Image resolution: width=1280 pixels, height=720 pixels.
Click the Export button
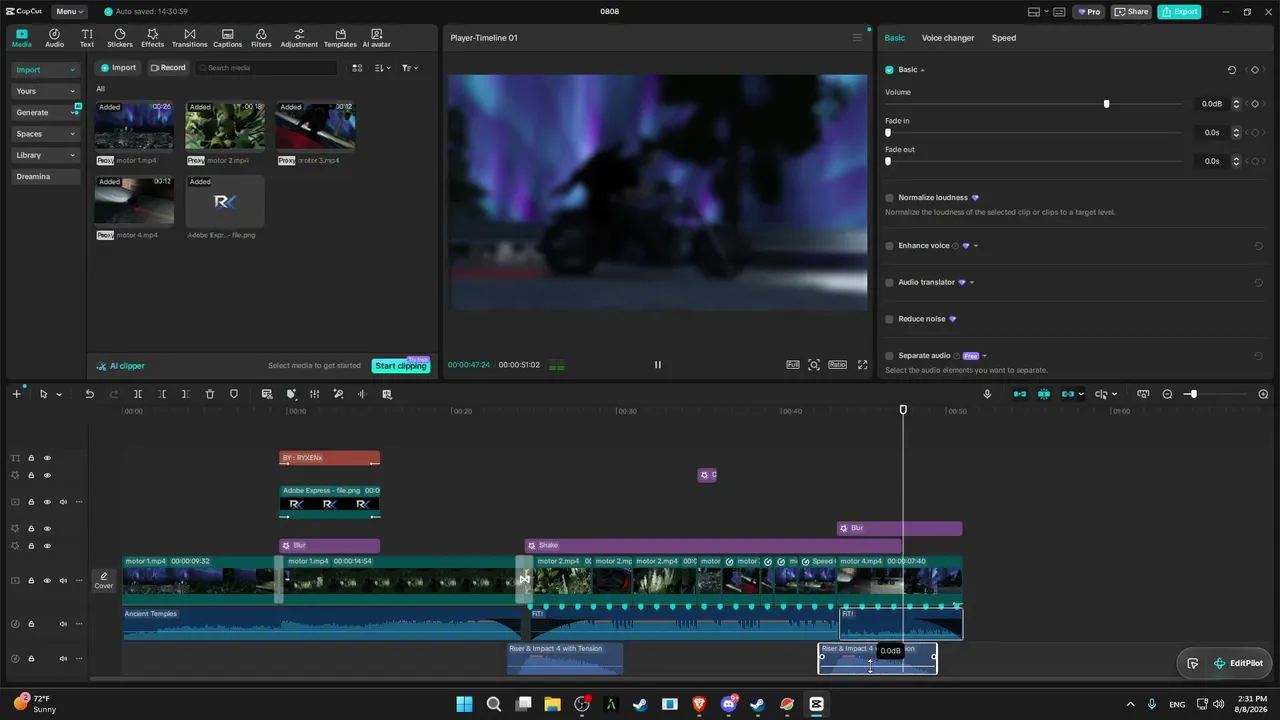1180,12
